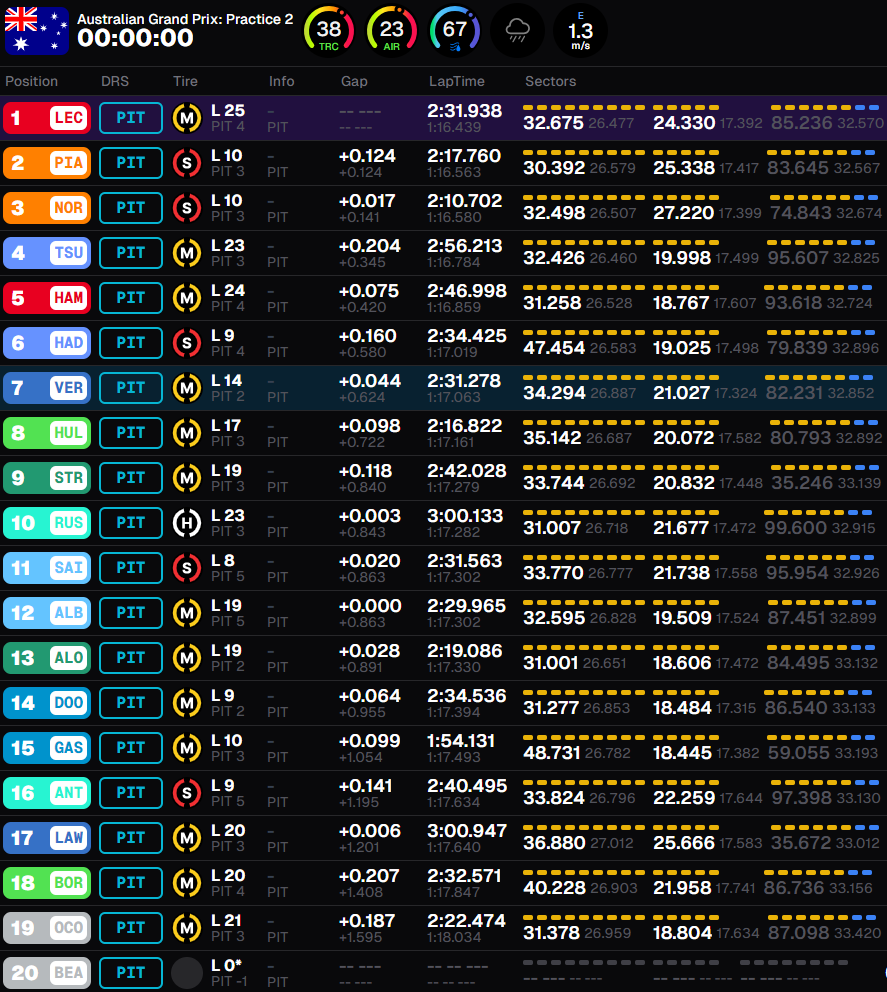887x992 pixels.
Task: Click the OCO driver badge in position 19
Action: tap(47, 927)
